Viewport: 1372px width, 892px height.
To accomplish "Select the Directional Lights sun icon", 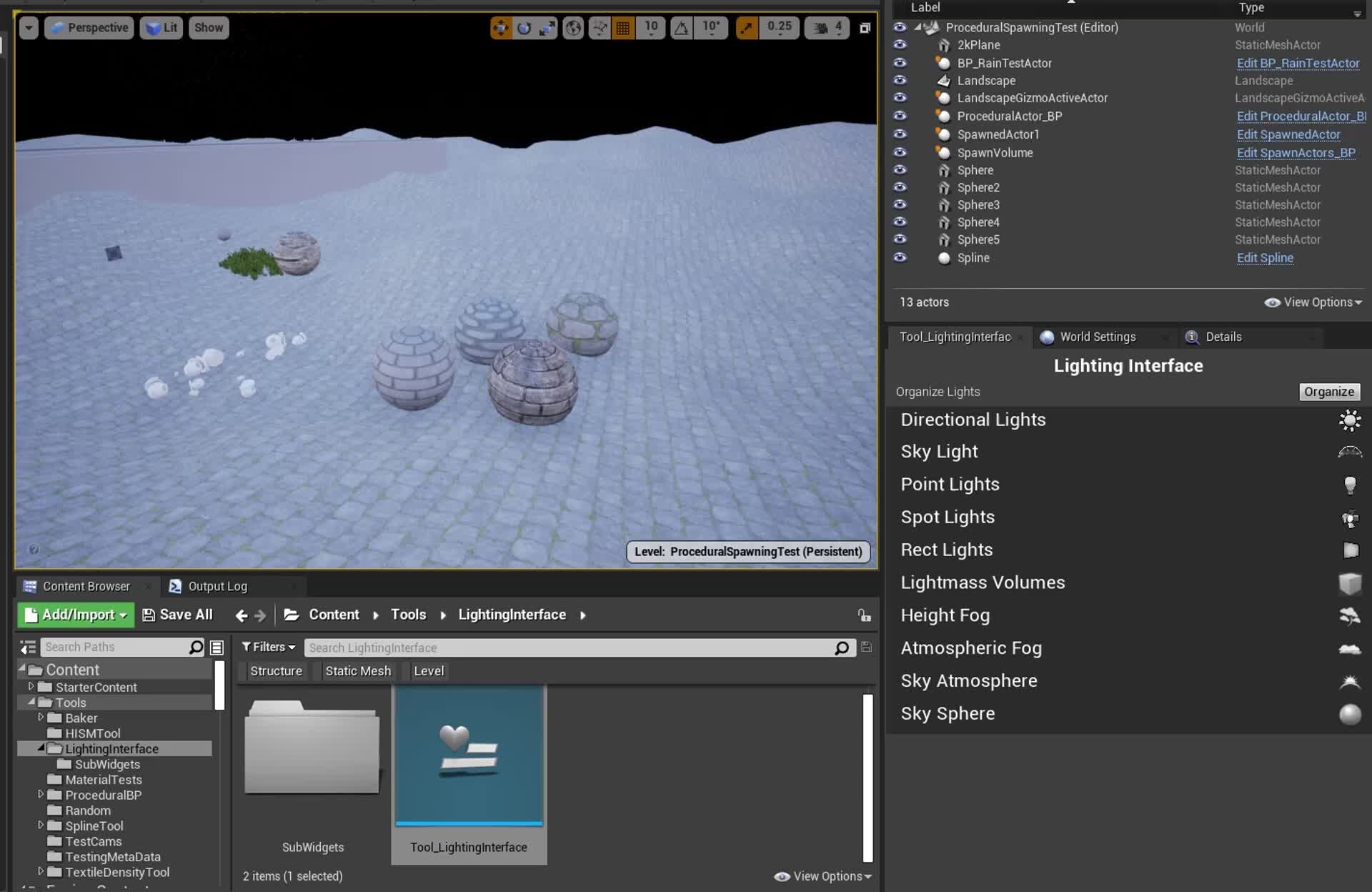I will (1350, 420).
